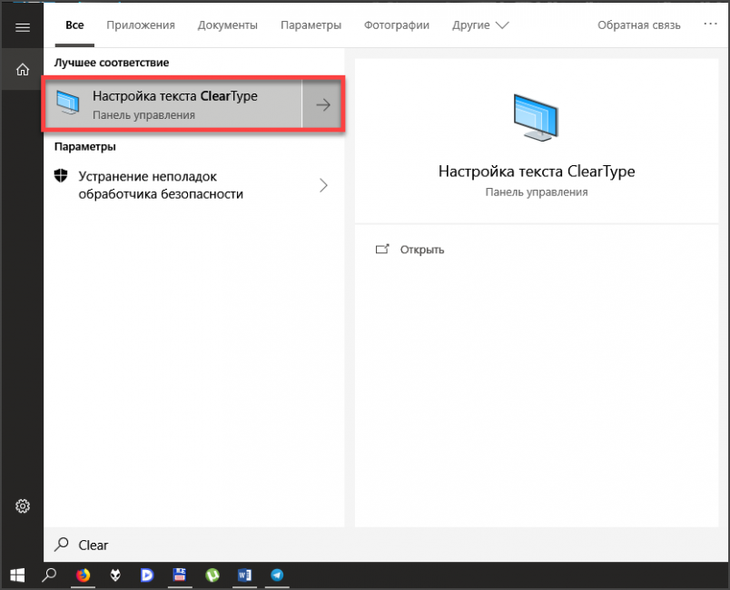730x590 pixels.
Task: Expand ClearType result with arrow button
Action: point(323,105)
